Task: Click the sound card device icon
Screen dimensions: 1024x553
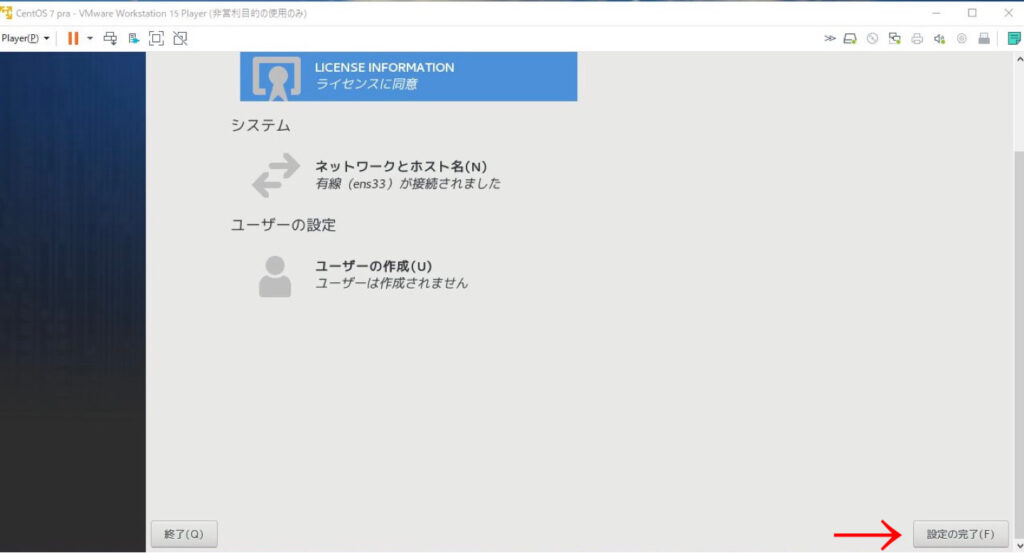Action: pos(939,39)
